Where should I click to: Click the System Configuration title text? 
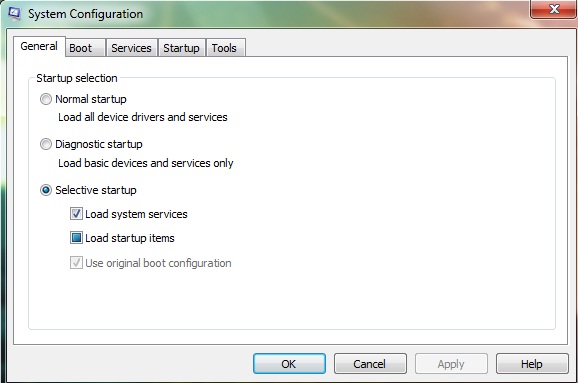click(x=86, y=14)
